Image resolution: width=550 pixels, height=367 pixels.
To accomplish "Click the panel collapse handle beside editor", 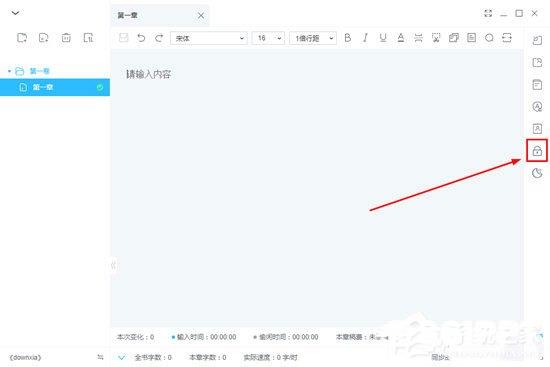I will [x=113, y=265].
